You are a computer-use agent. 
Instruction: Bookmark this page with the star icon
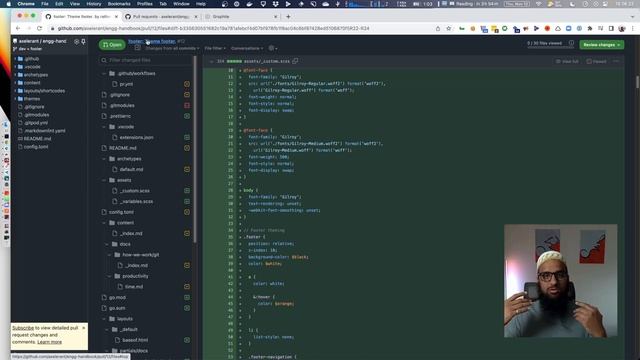[449, 29]
